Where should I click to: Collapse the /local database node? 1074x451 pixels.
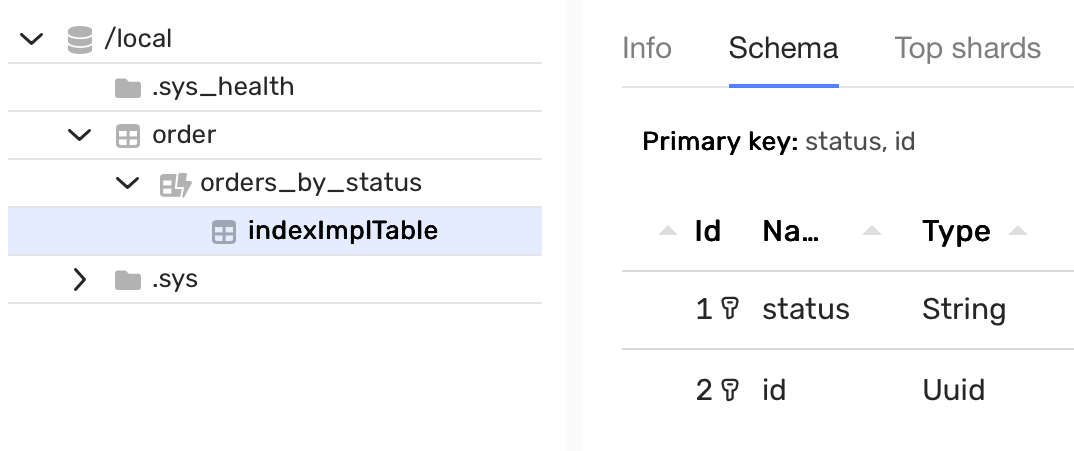coord(32,39)
